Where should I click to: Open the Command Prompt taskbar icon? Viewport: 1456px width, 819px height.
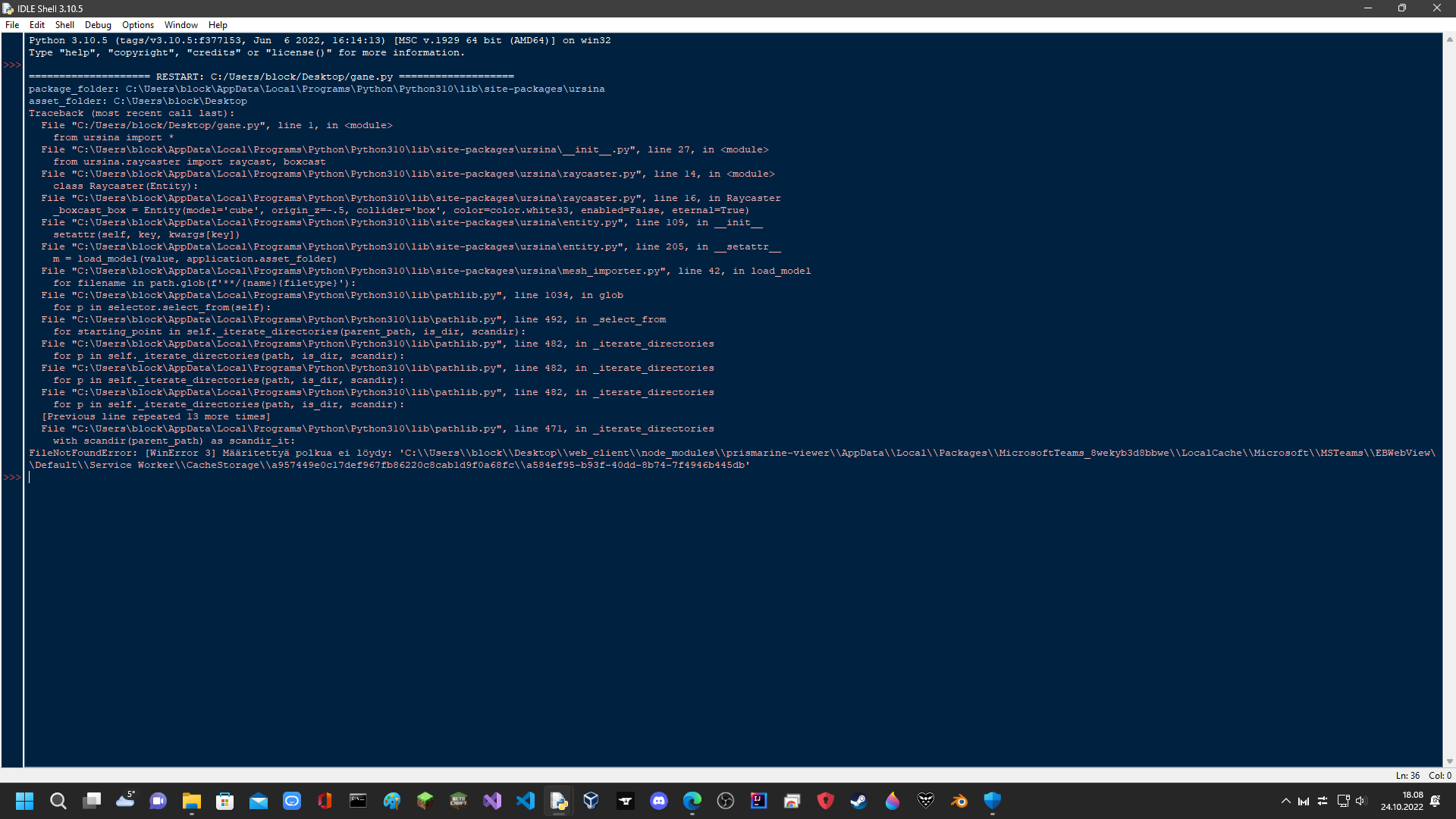point(358,801)
